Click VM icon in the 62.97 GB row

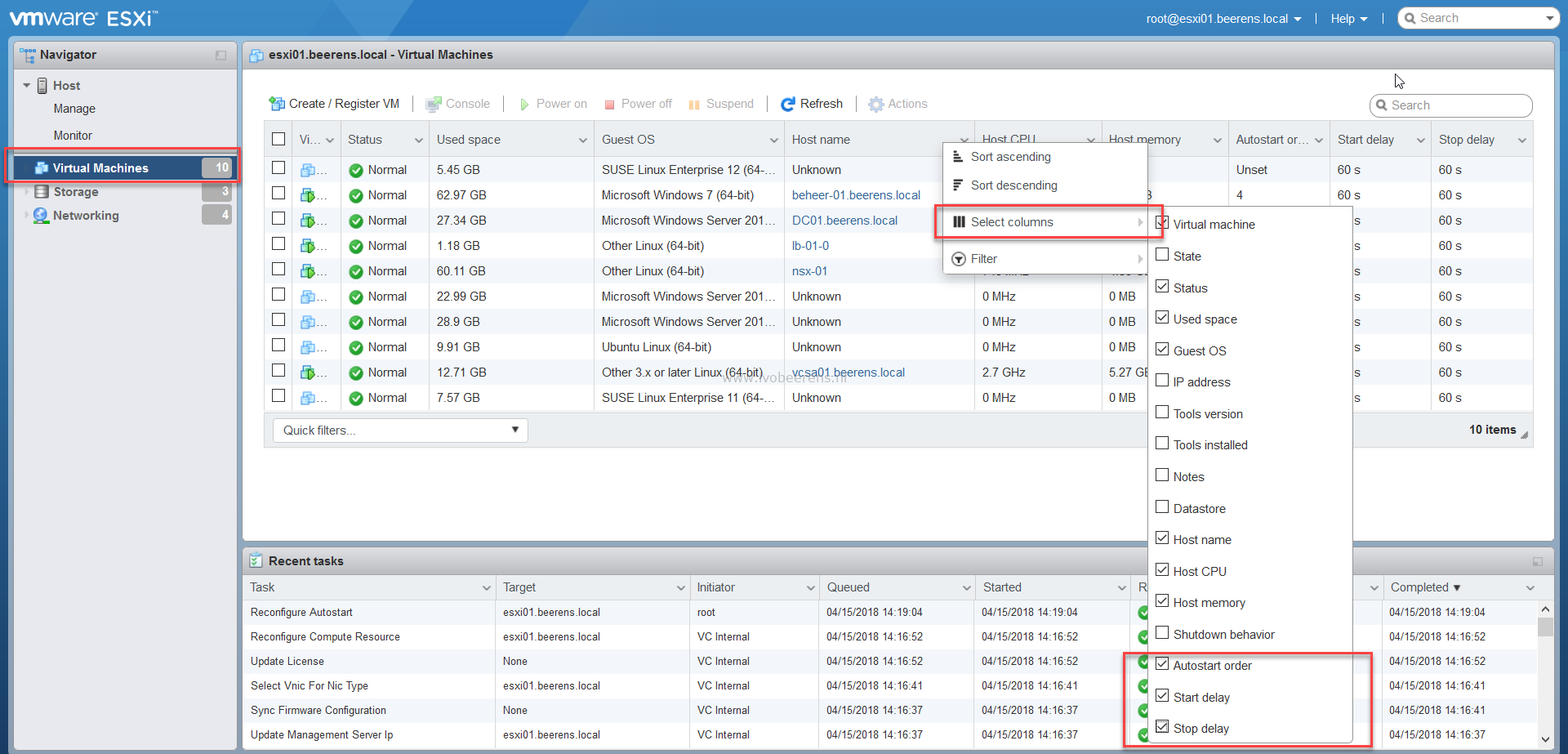[308, 195]
